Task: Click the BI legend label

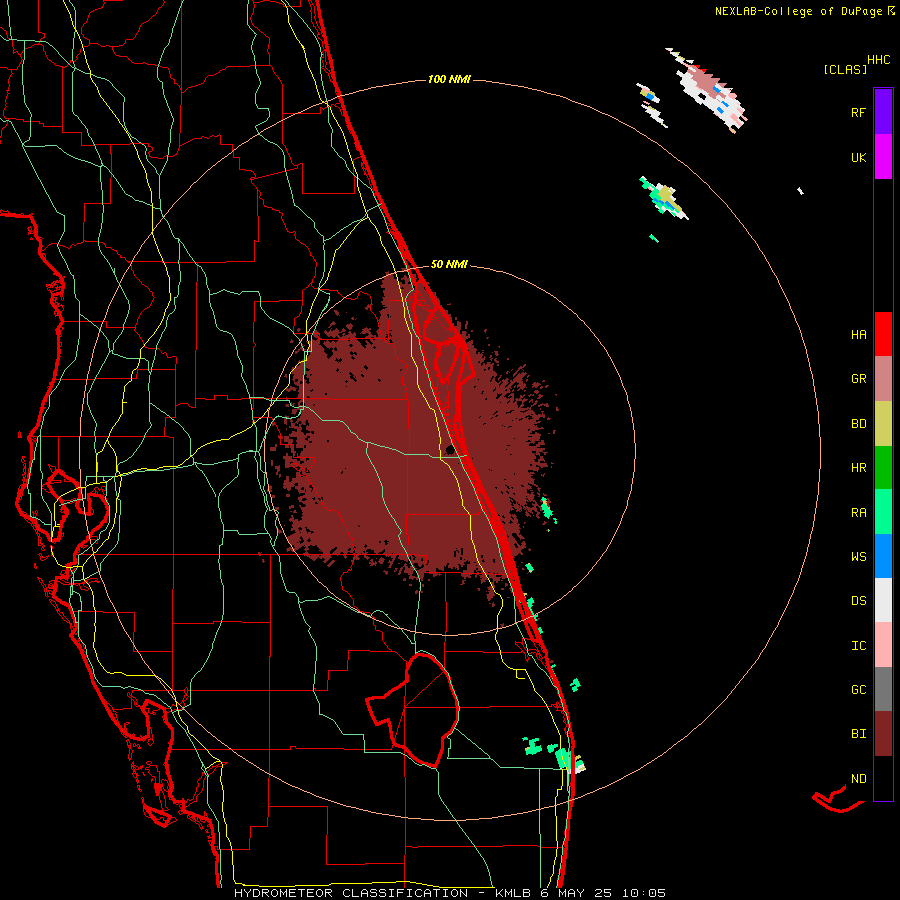Action: (x=858, y=734)
